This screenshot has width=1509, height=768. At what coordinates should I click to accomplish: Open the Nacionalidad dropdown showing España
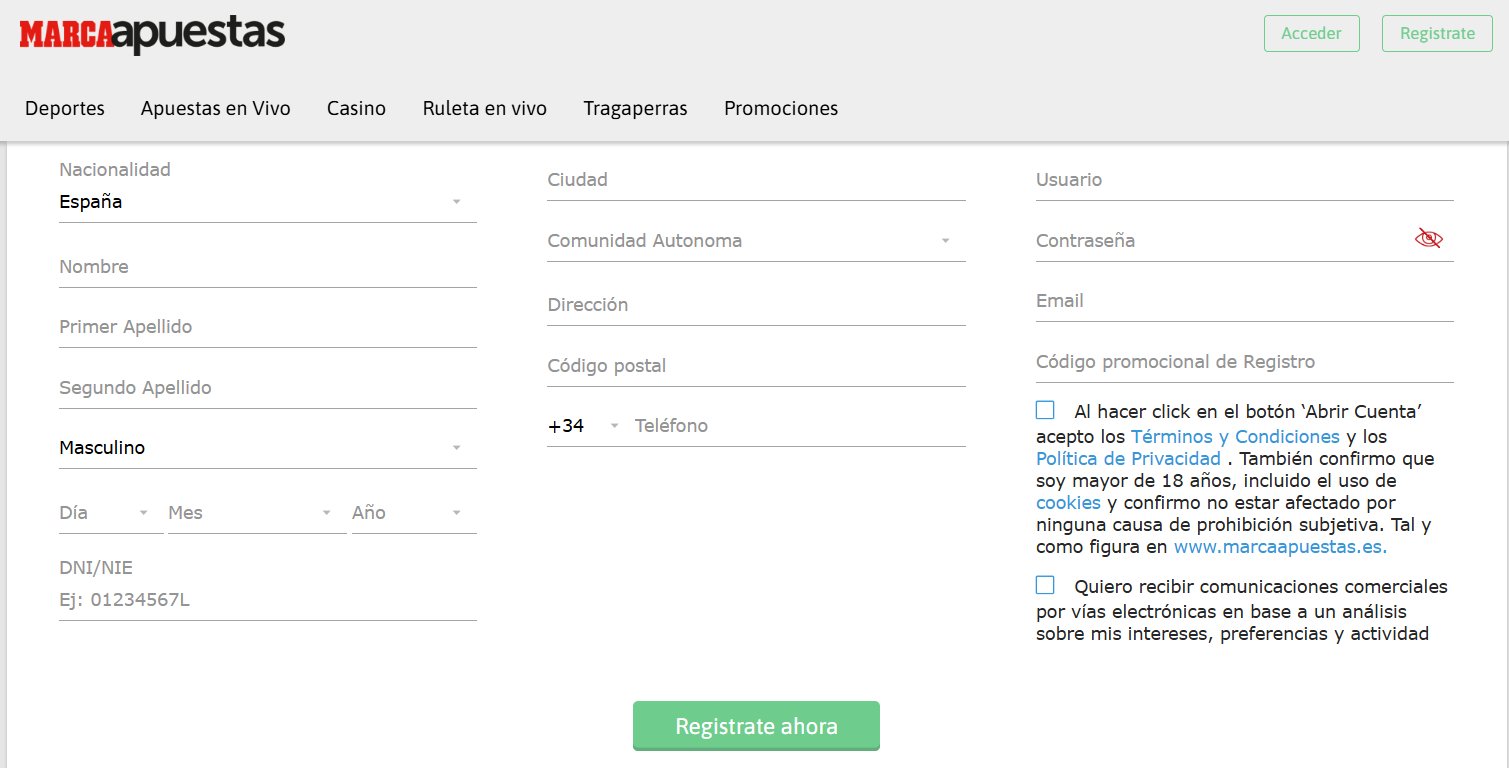click(268, 202)
